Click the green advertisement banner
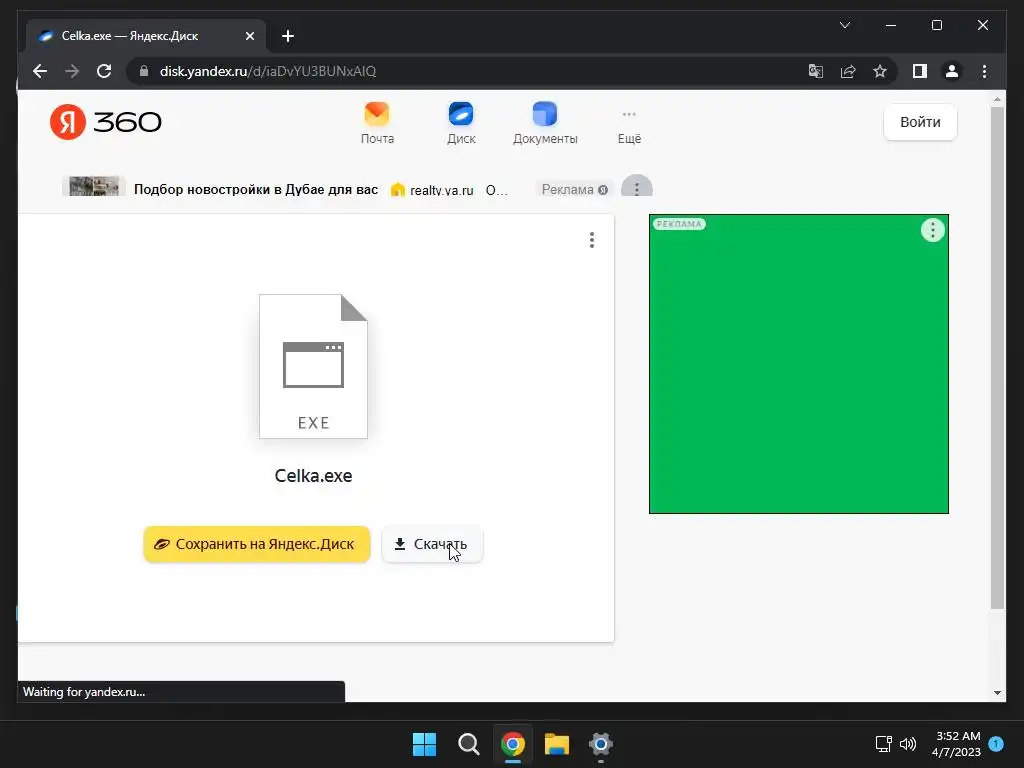This screenshot has width=1024, height=768. click(x=799, y=364)
